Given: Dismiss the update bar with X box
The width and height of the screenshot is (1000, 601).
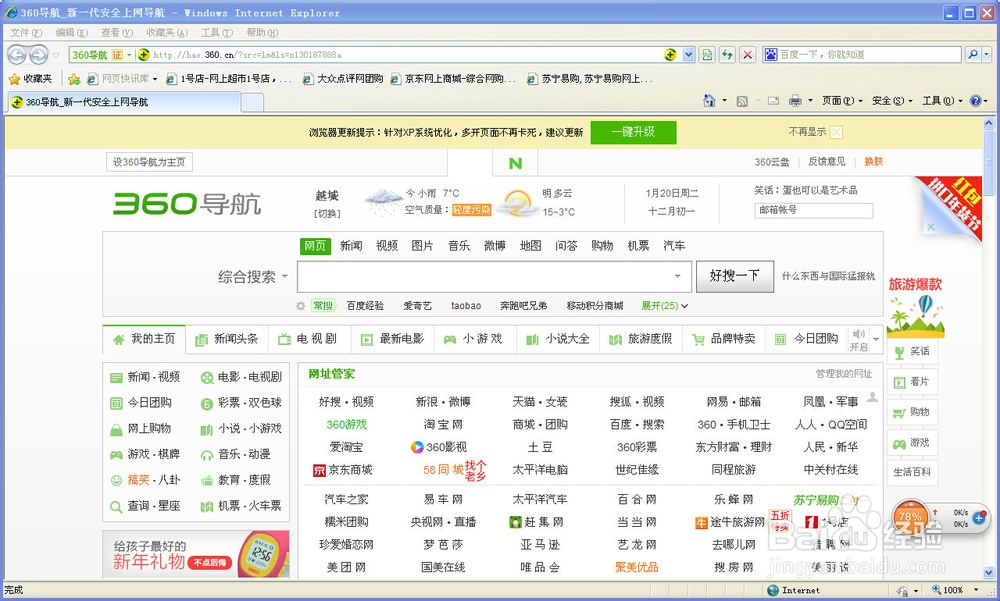Looking at the screenshot, I should tap(836, 132).
